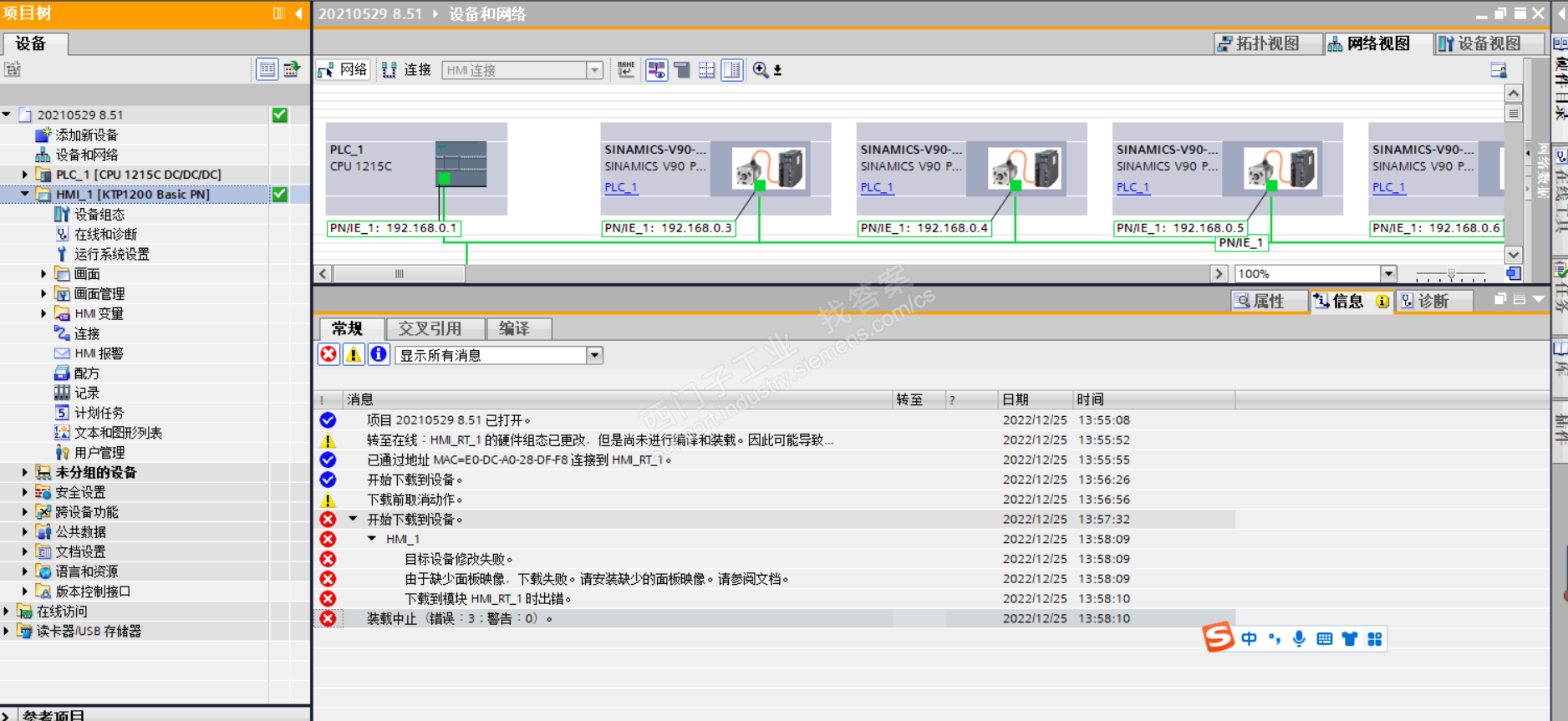Screen dimensions: 1568x721
Task: Click the 计划任务 scheduler icon
Action: click(62, 413)
